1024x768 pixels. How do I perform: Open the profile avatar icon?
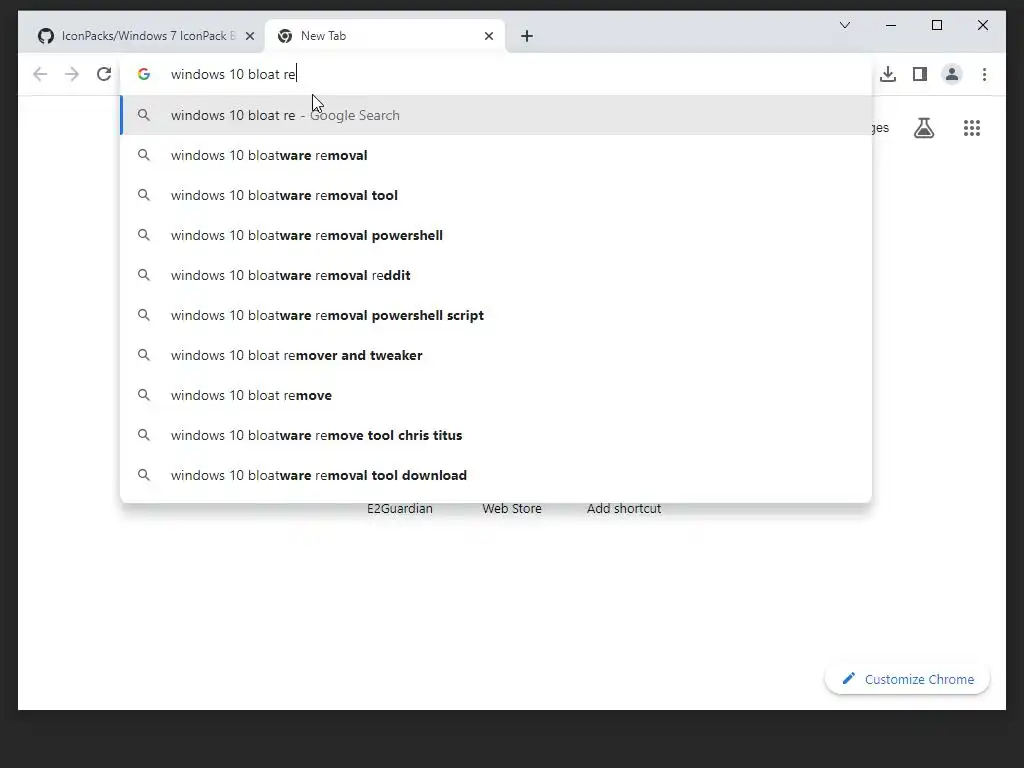(x=952, y=74)
